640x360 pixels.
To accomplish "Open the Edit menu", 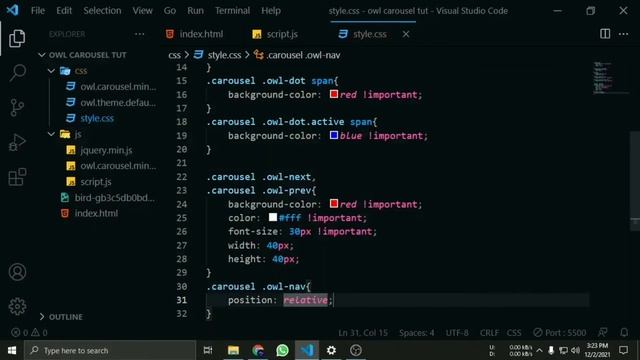I will (x=64, y=10).
